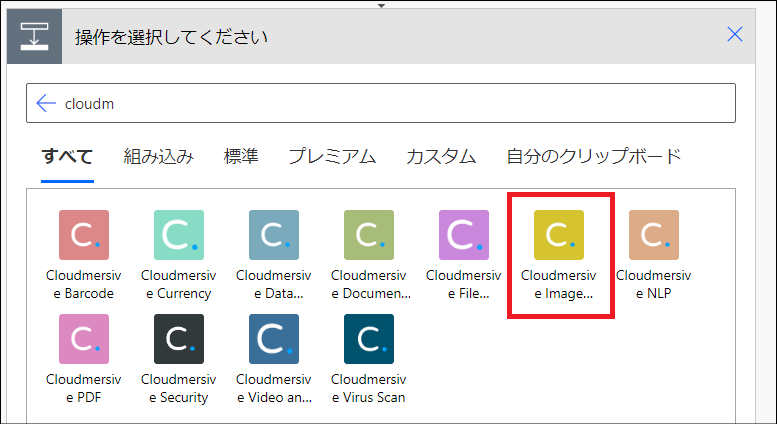The width and height of the screenshot is (777, 424).
Task: Click the back arrow in search box
Action: tap(46, 103)
